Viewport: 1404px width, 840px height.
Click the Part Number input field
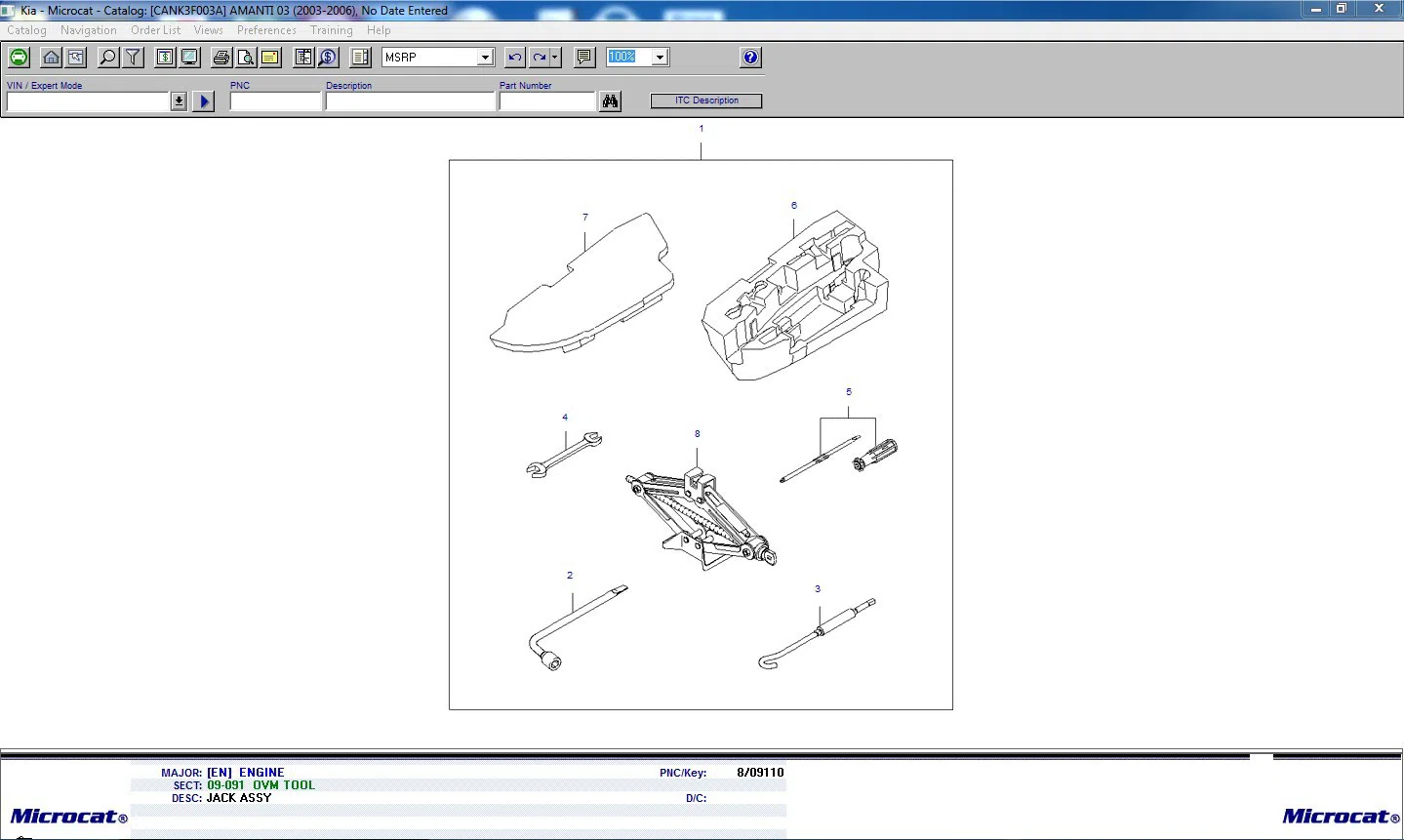[546, 101]
